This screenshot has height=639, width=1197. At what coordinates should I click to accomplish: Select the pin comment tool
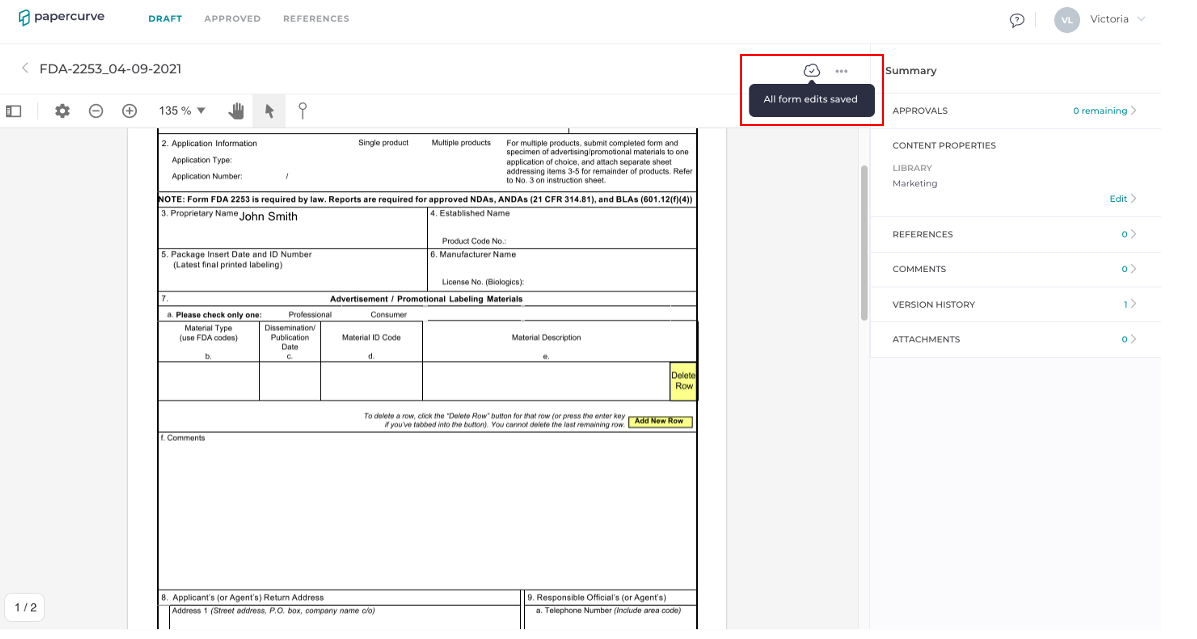tap(302, 111)
